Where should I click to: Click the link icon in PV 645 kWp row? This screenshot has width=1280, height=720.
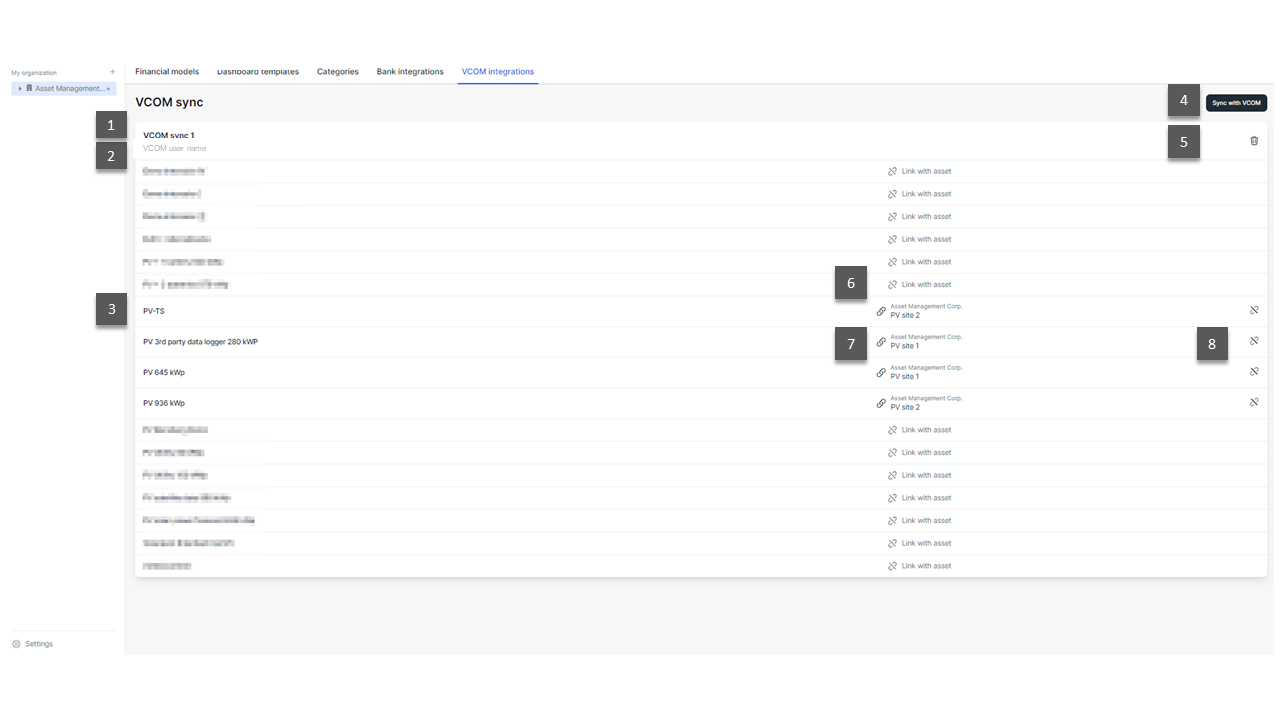click(x=881, y=372)
